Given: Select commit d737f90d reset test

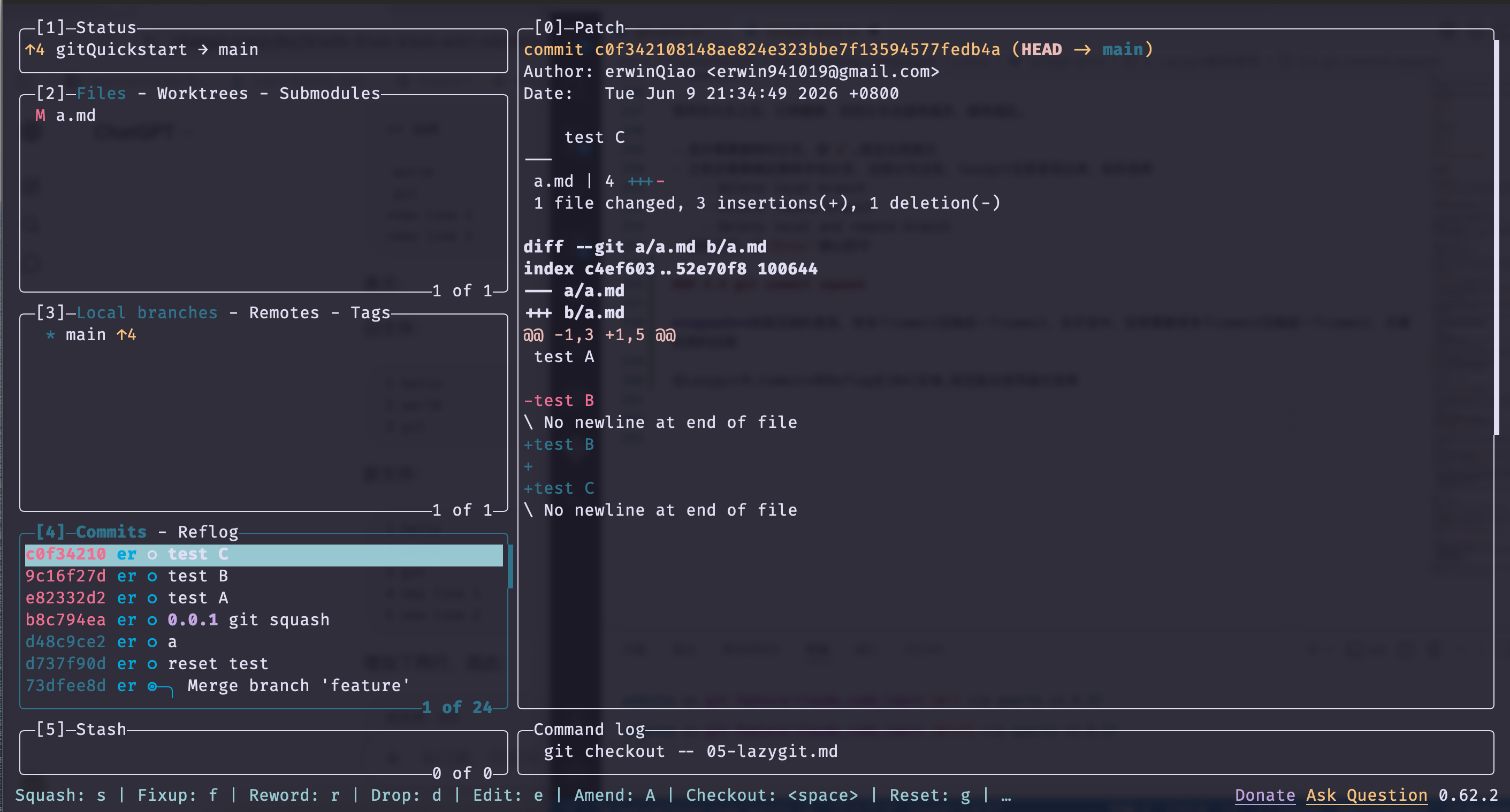Looking at the screenshot, I should [264, 664].
